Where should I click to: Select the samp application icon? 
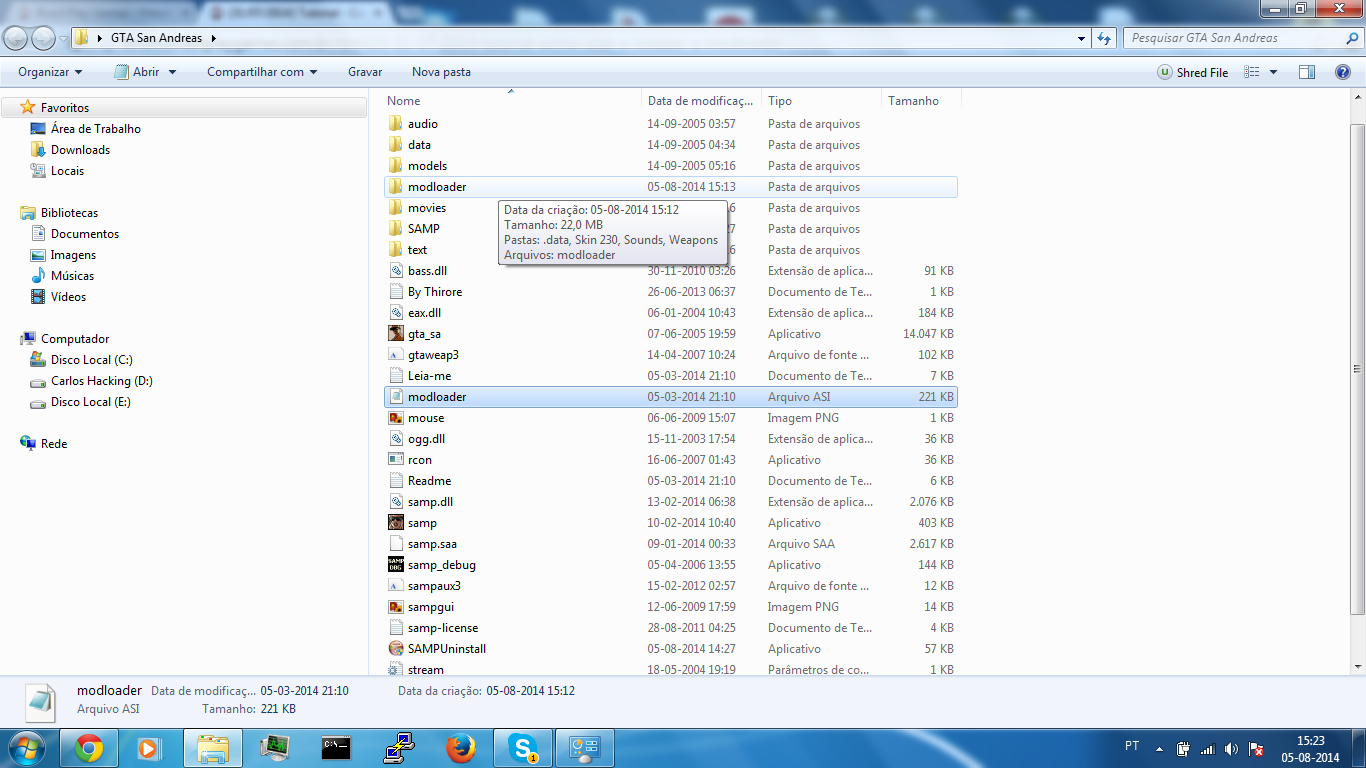coord(396,523)
